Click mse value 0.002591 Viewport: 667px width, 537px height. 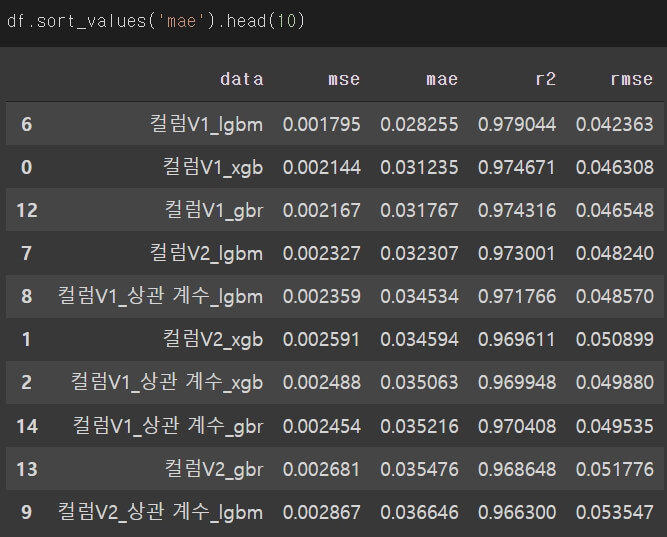pos(322,340)
